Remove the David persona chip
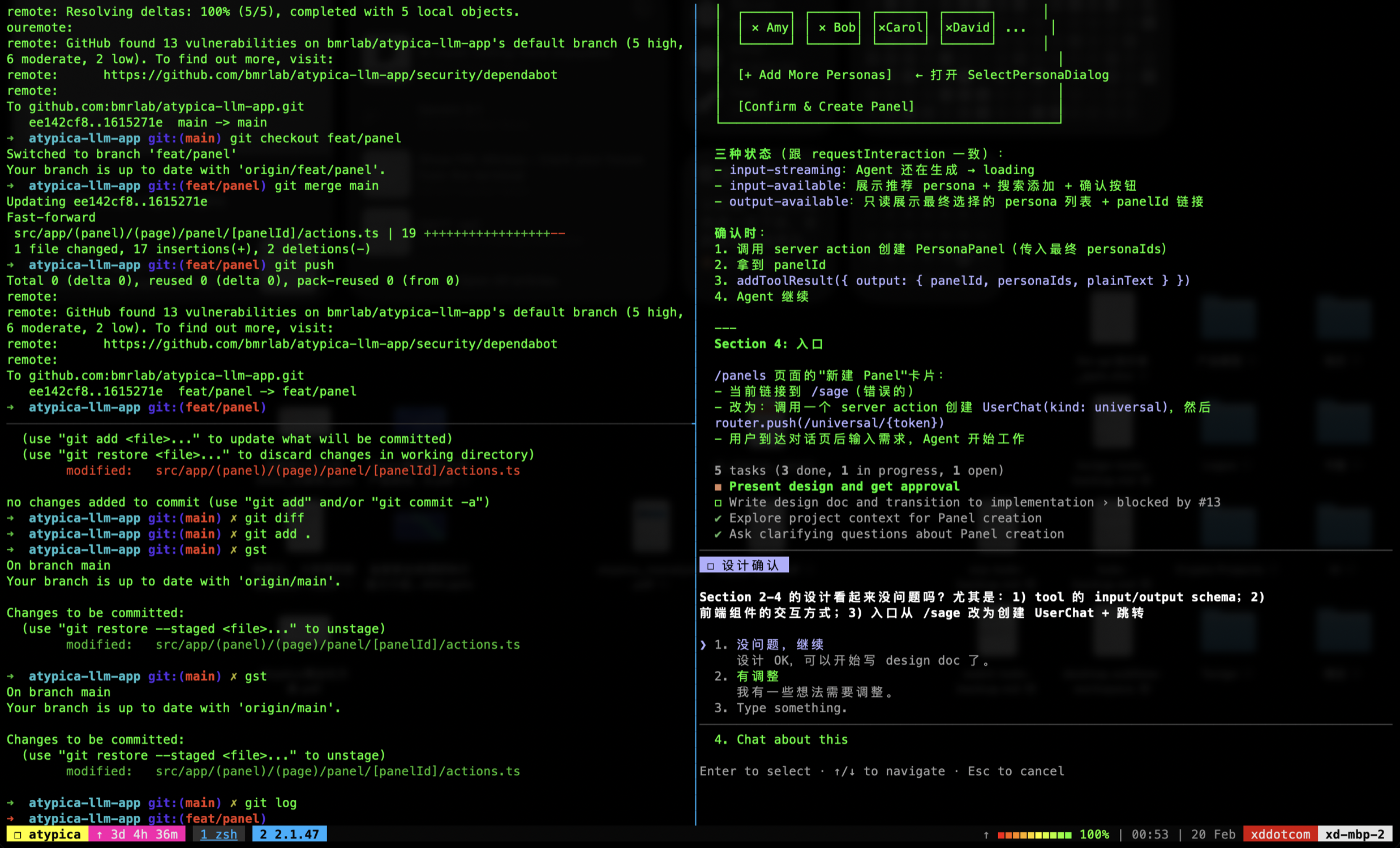This screenshot has height=848, width=1400. (949, 27)
